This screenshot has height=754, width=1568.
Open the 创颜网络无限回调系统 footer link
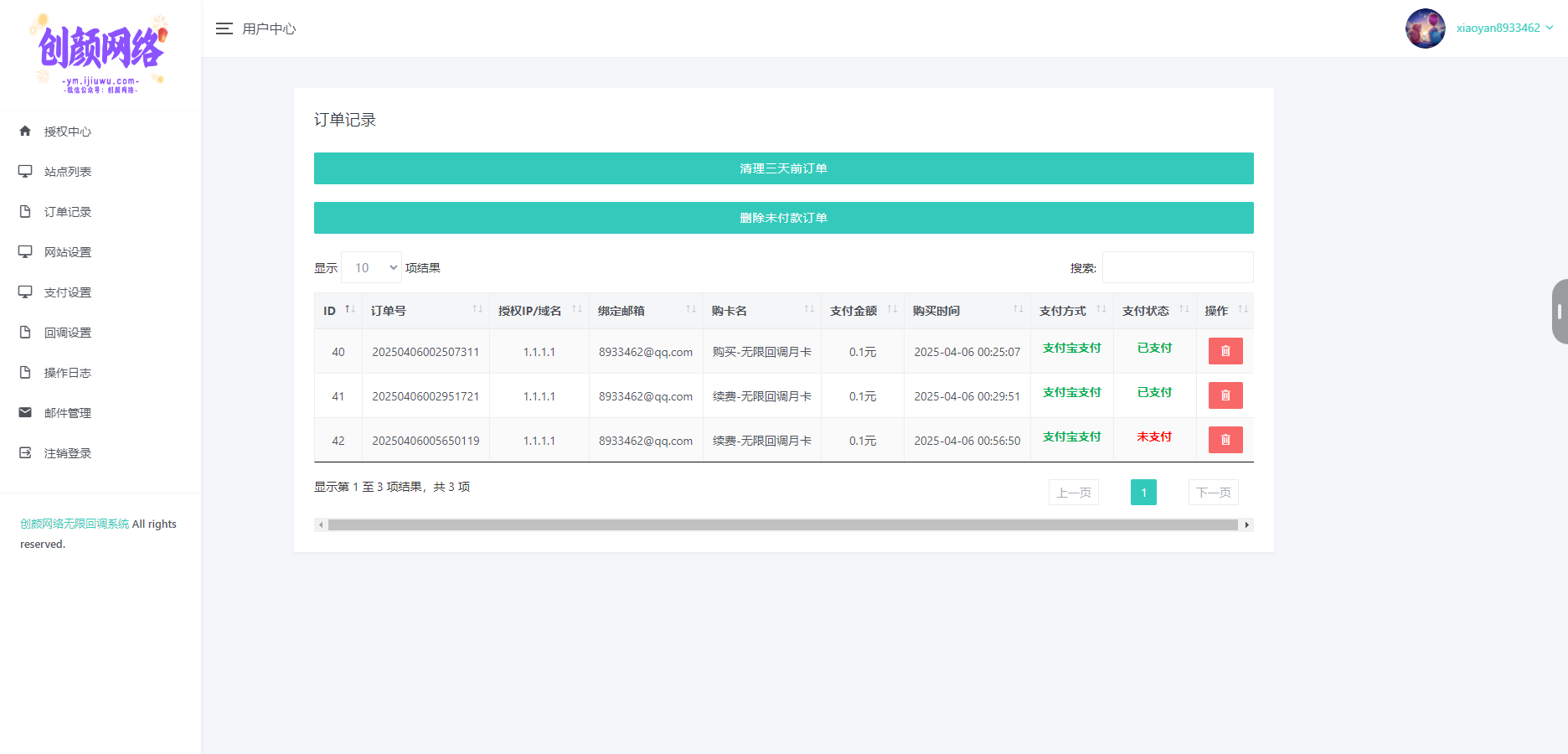[75, 524]
